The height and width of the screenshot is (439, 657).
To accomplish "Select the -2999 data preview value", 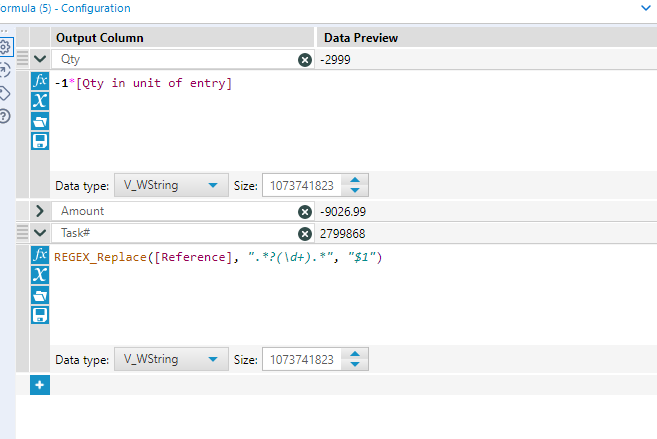I will 335,59.
